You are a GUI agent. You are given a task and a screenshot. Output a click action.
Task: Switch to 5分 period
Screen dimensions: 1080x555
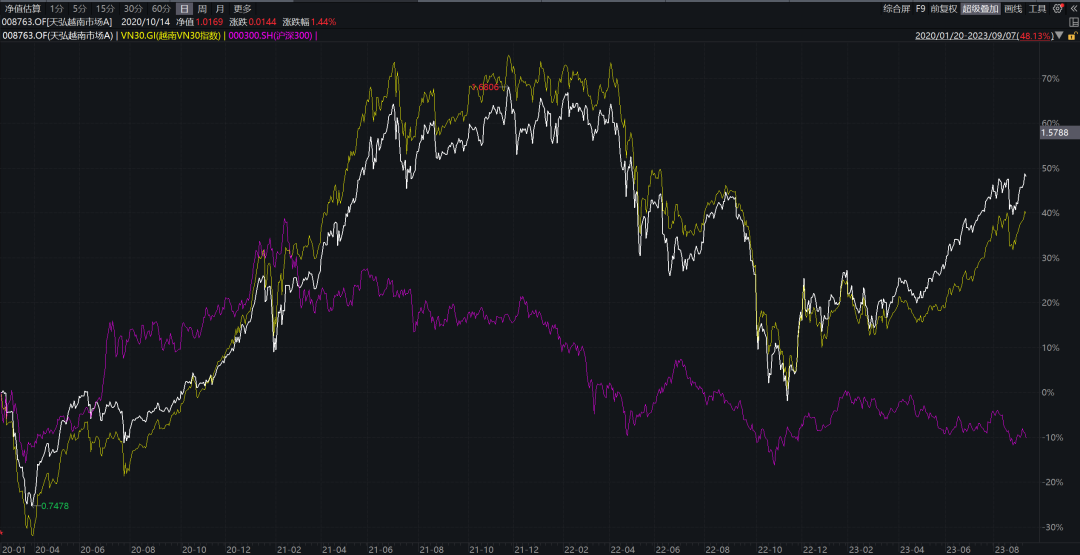(80, 9)
